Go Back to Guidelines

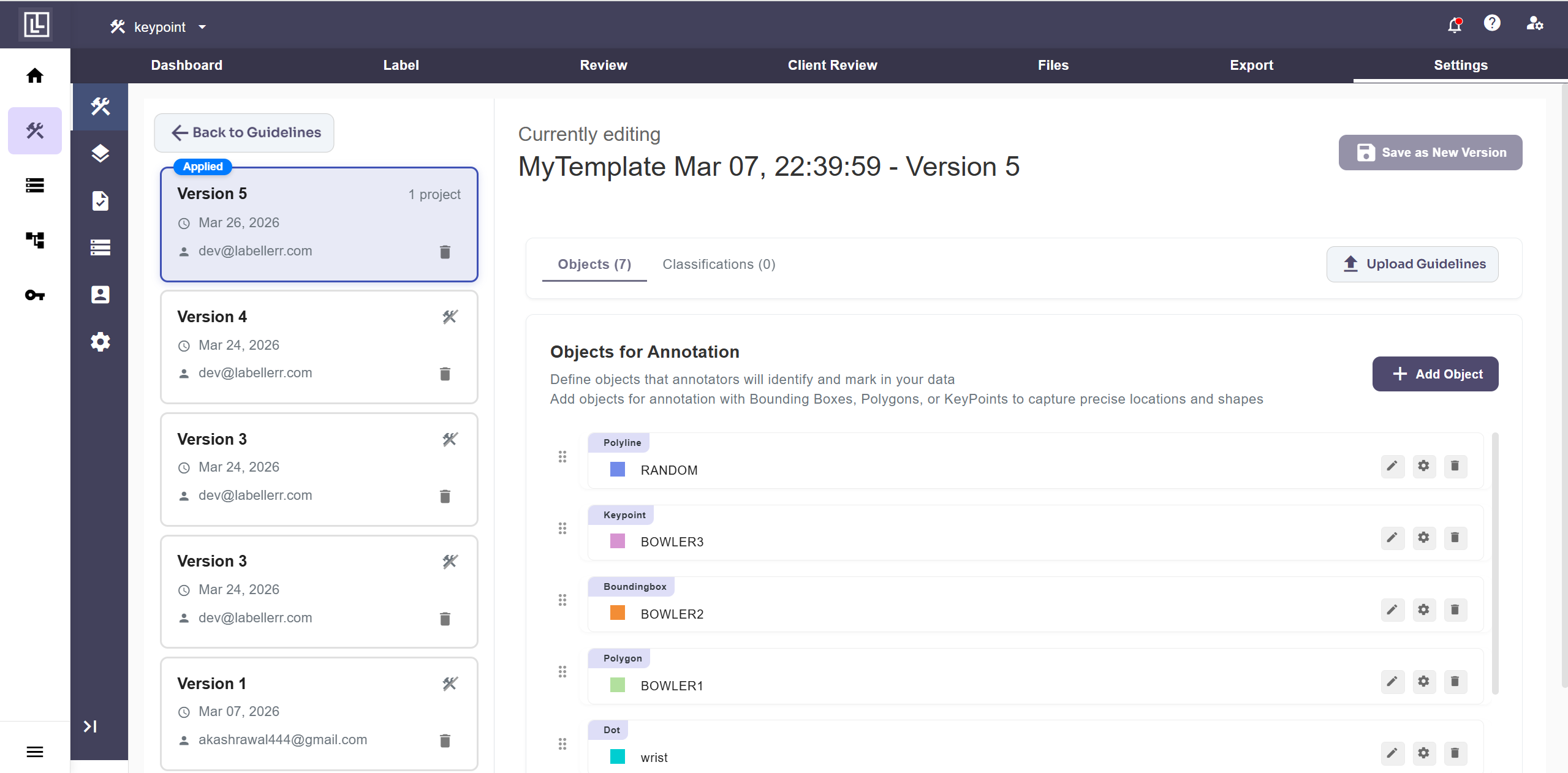tap(244, 132)
